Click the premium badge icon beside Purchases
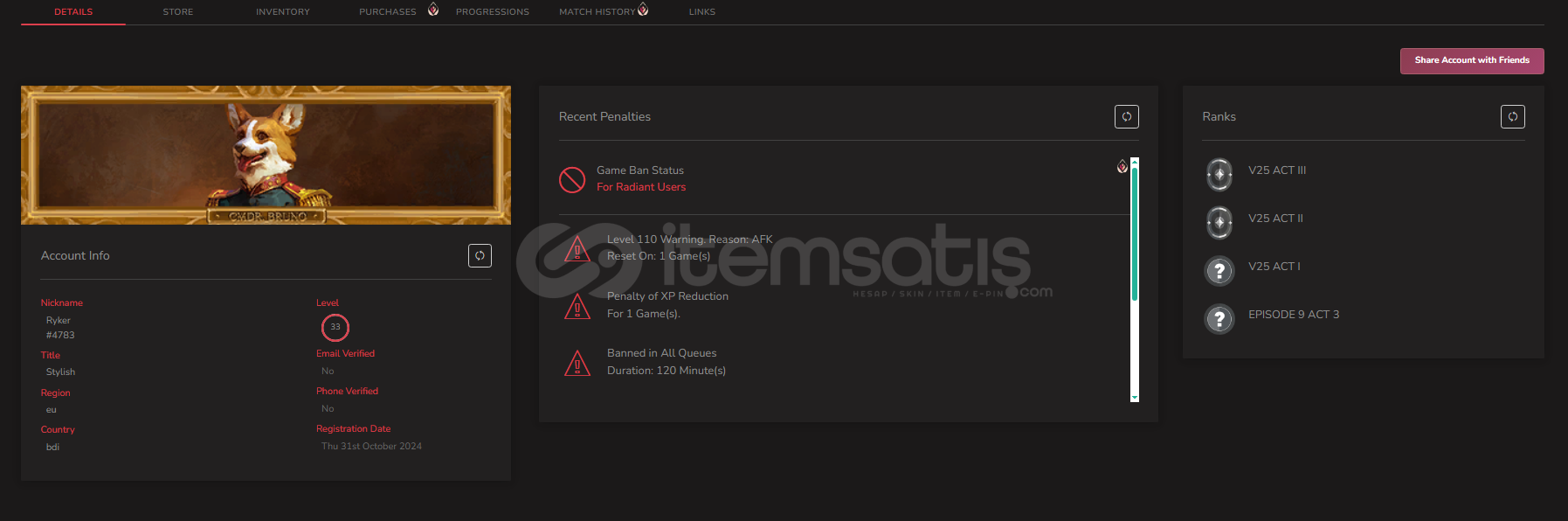Image resolution: width=1568 pixels, height=521 pixels. tap(433, 10)
